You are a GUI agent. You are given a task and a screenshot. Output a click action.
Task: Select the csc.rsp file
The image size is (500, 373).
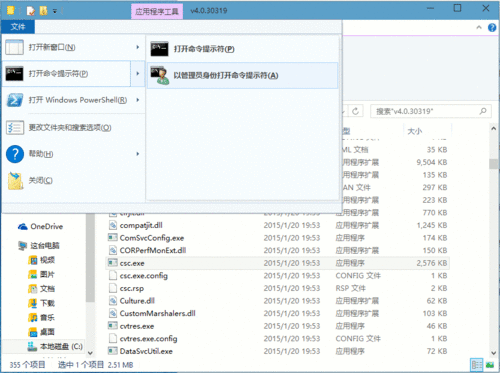pyautogui.click(x=132, y=288)
